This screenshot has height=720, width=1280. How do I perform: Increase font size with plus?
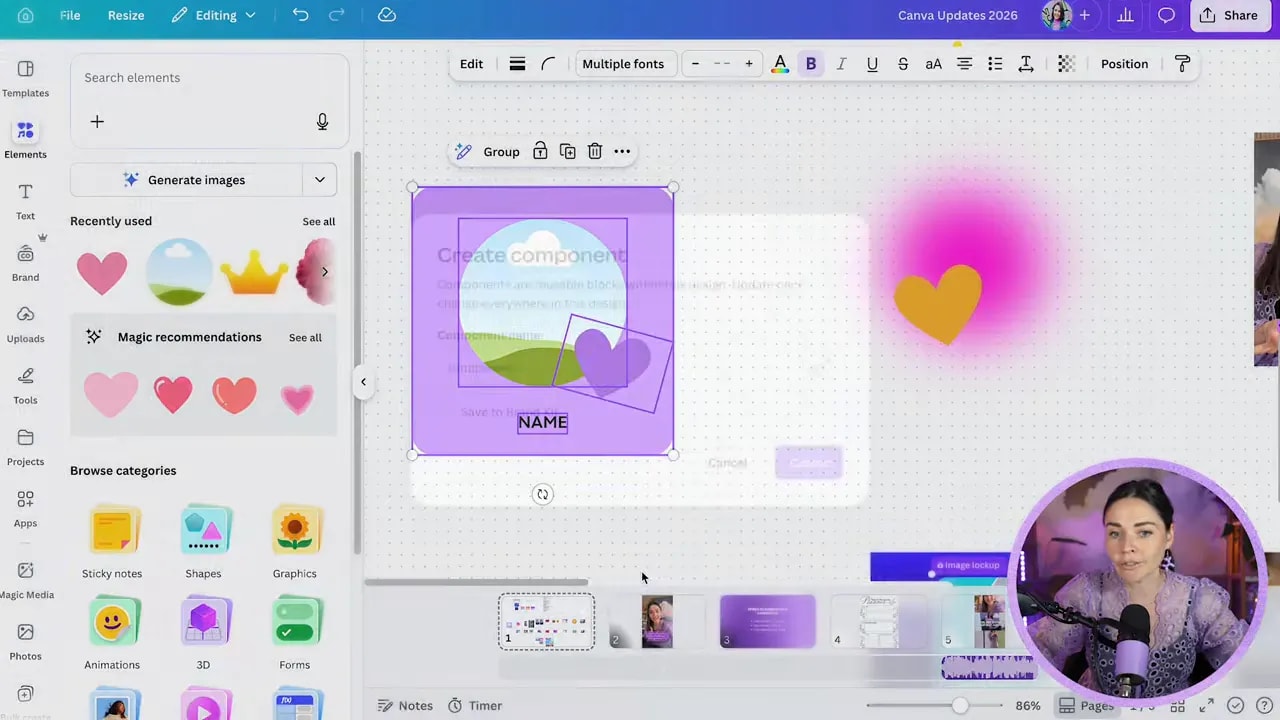click(749, 64)
